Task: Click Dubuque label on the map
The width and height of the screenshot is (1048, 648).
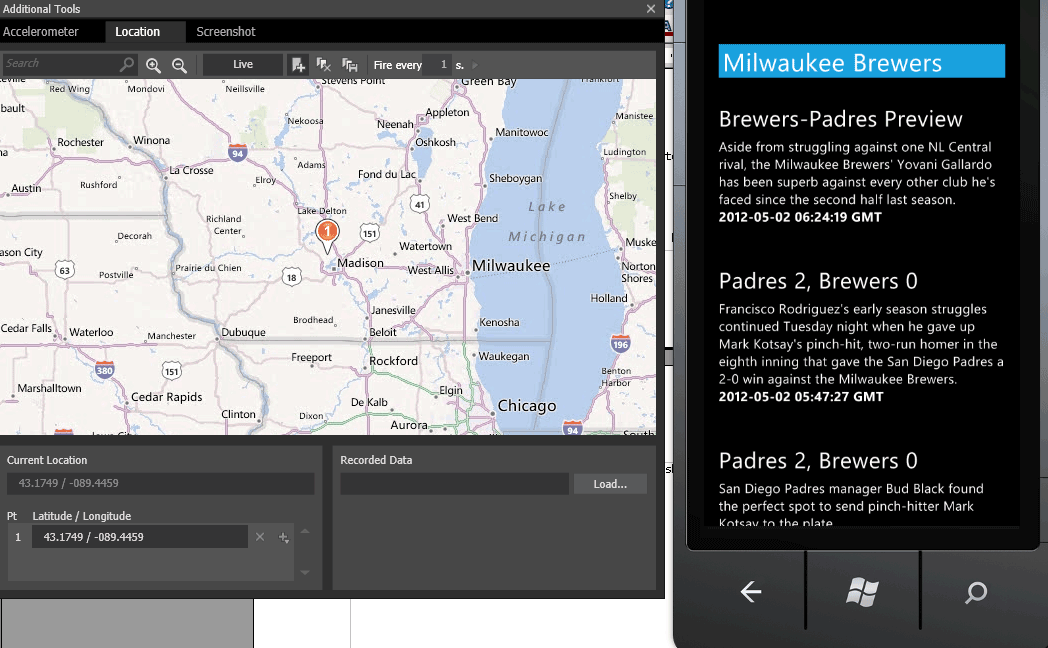Action: click(243, 332)
